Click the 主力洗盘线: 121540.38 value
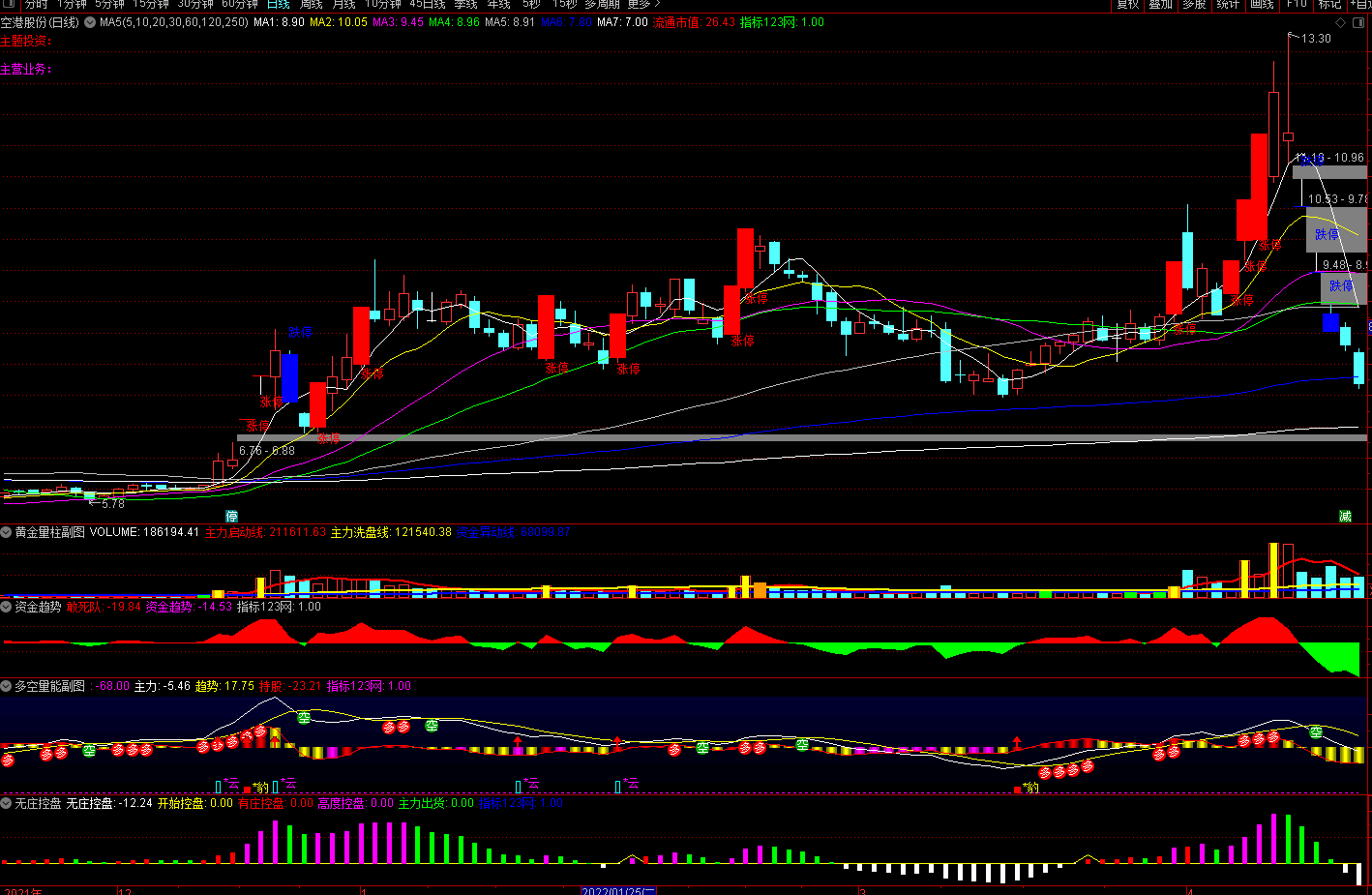The width and height of the screenshot is (1372, 895). point(391,532)
